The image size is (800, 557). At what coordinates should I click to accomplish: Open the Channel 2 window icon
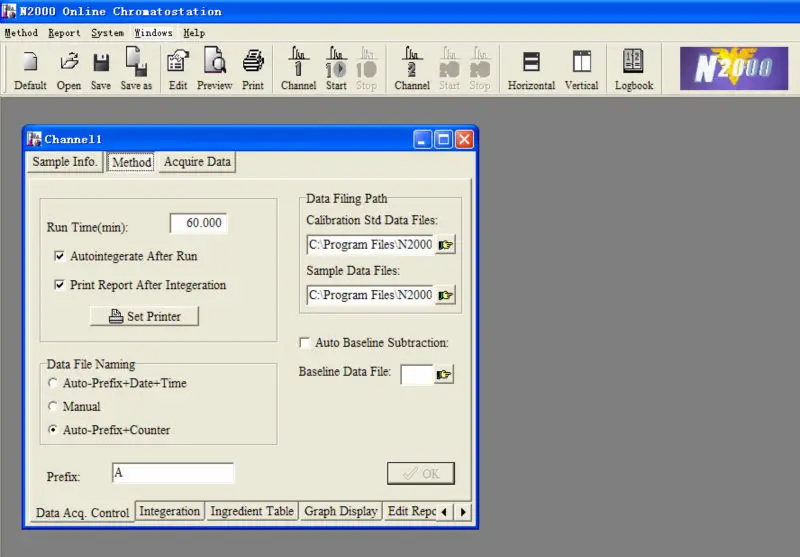click(412, 69)
